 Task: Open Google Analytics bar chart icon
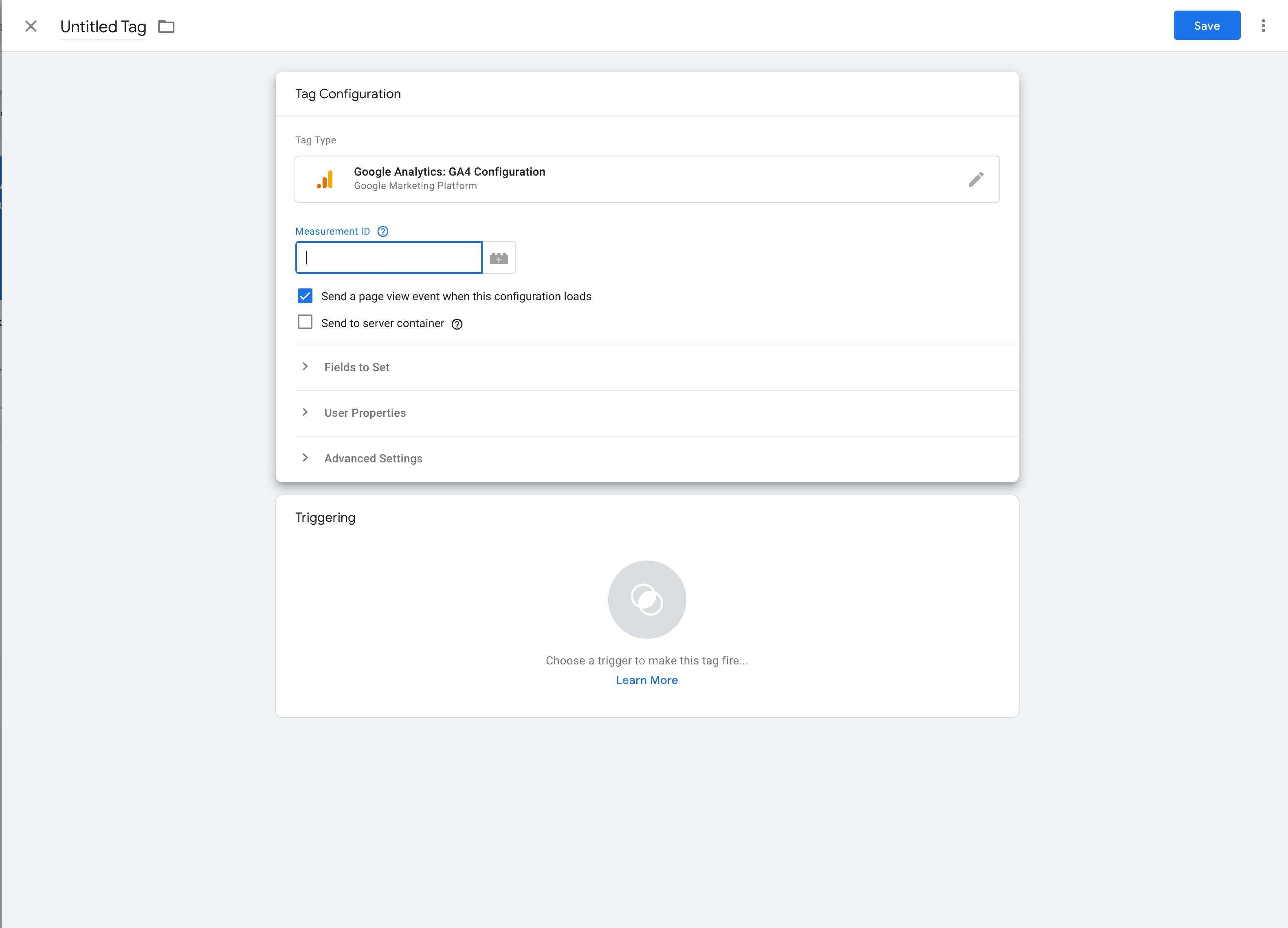pos(325,179)
